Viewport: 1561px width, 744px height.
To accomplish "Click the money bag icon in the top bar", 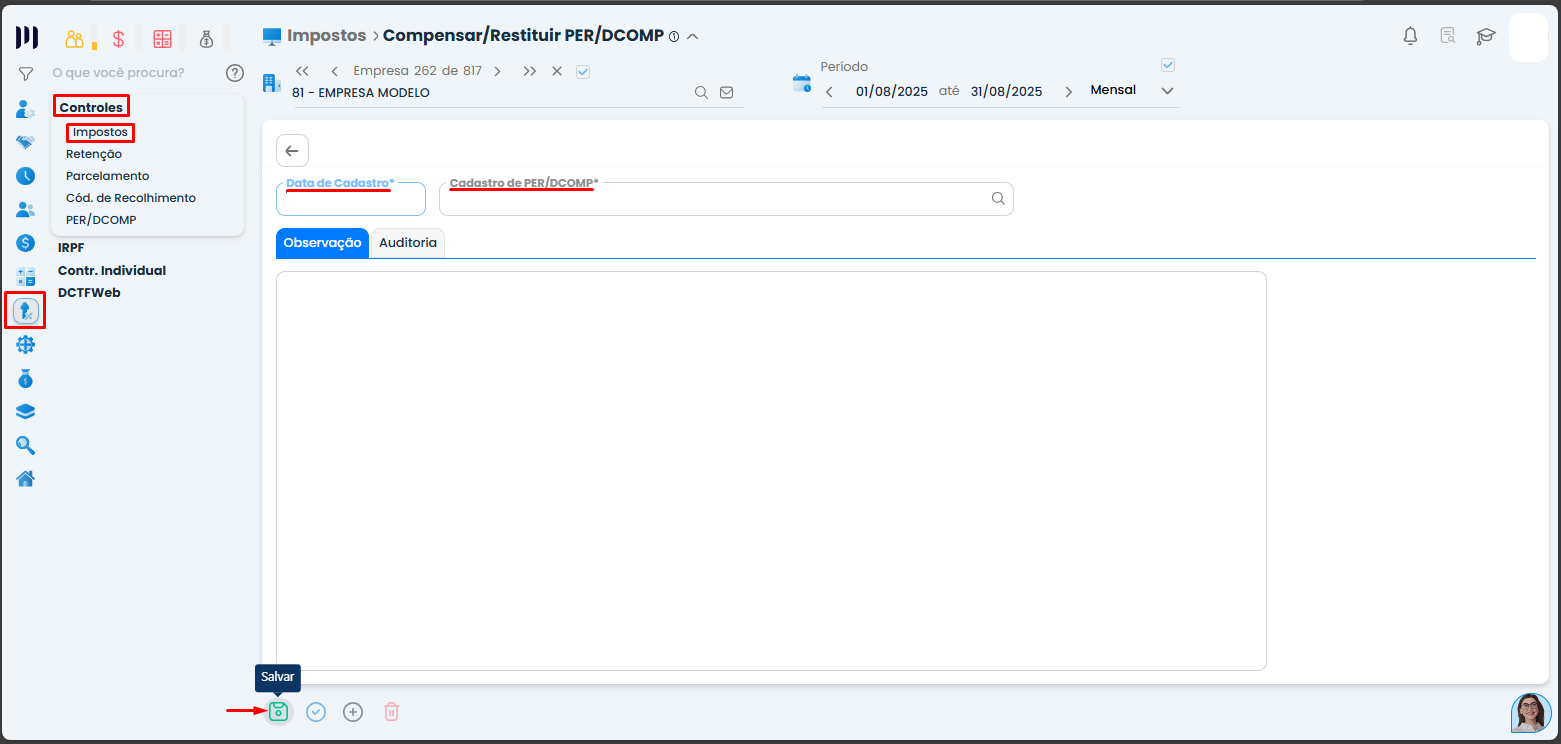I will click(x=206, y=39).
